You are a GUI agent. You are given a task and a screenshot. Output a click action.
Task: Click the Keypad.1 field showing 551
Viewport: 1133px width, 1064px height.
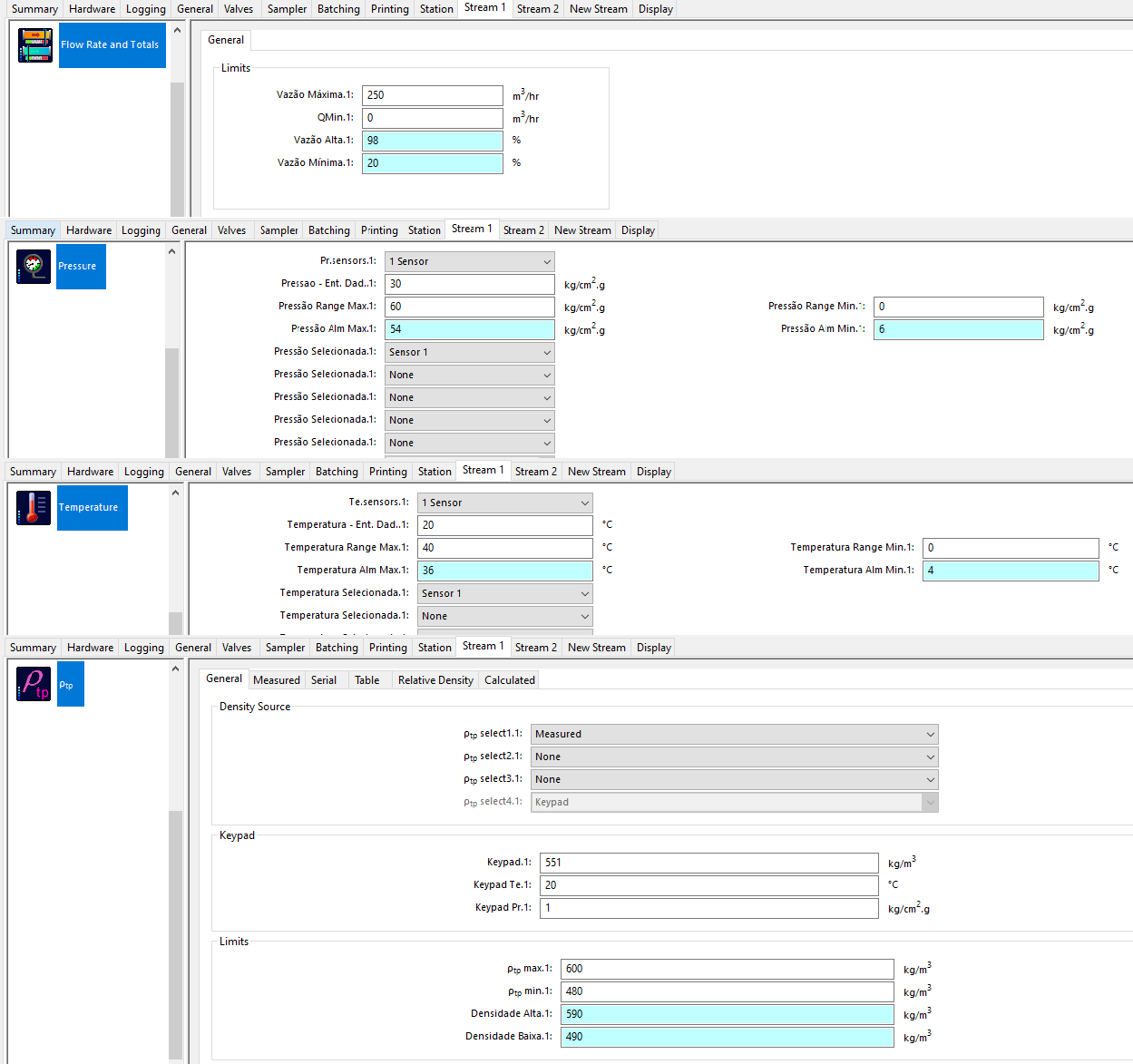[x=709, y=863]
